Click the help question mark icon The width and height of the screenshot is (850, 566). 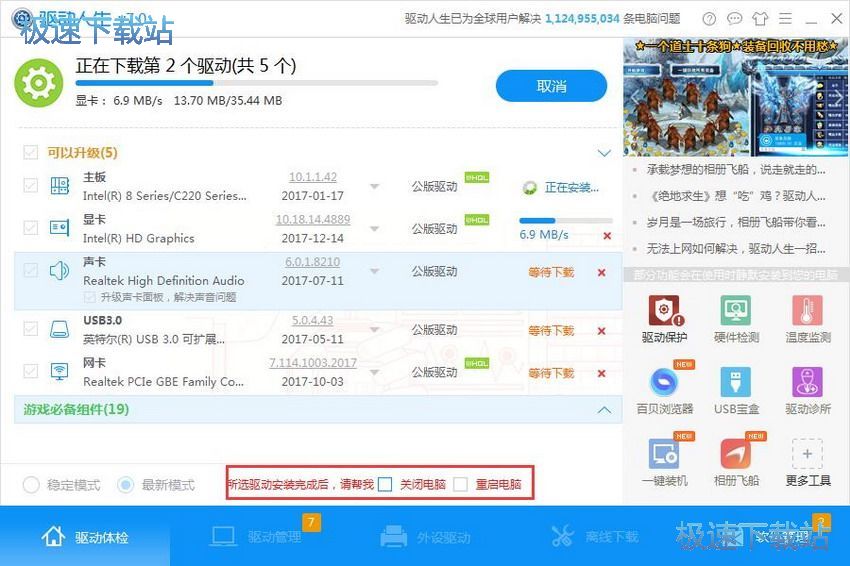[x=709, y=19]
